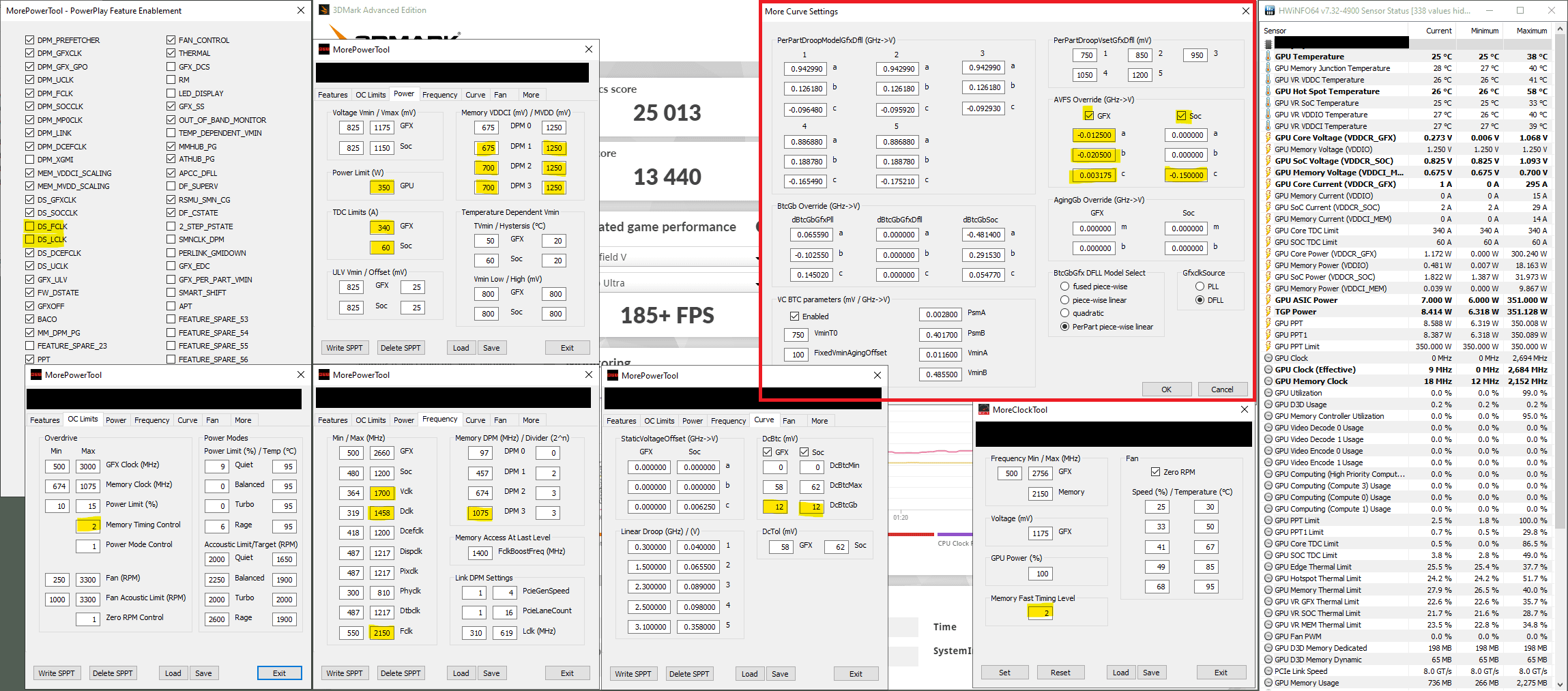This screenshot has width=1568, height=691.
Task: Edit TDC Limits GFX field showing 340
Action: click(x=382, y=228)
